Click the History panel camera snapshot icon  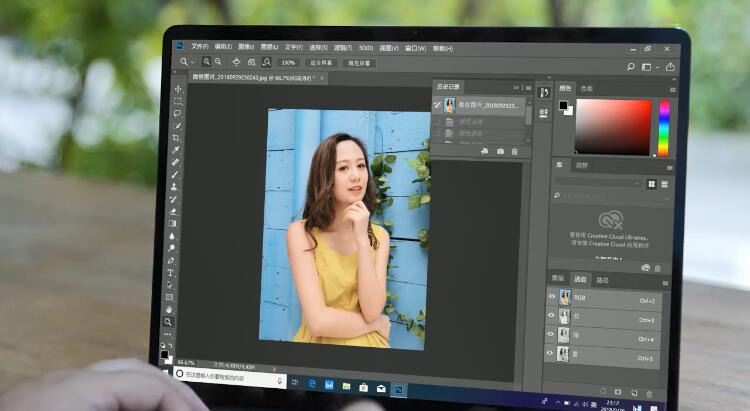500,151
